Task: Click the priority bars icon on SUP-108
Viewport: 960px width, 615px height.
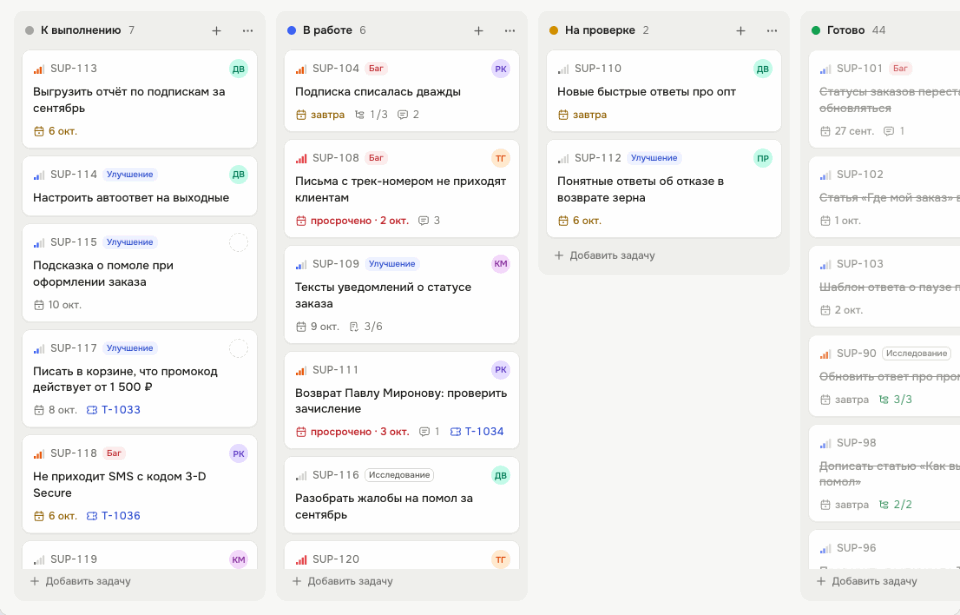Action: [301, 159]
